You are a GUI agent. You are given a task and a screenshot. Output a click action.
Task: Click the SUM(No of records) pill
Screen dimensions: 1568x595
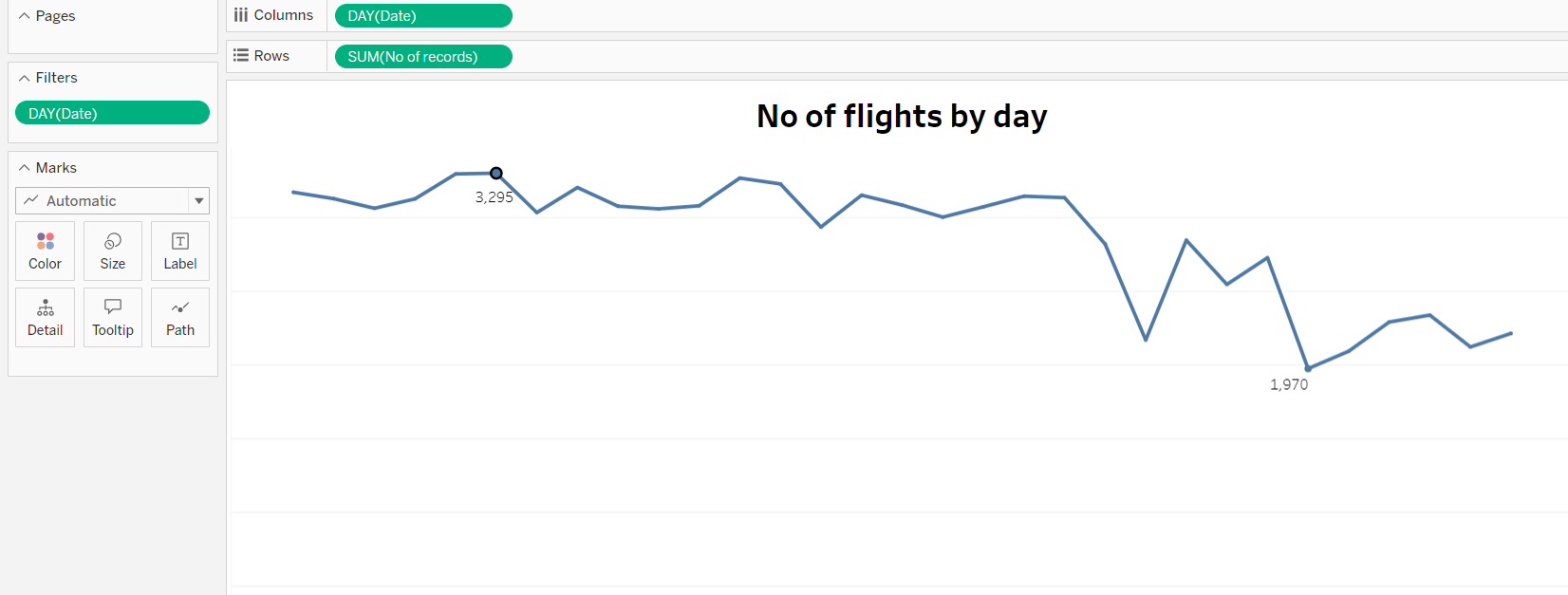(x=422, y=56)
